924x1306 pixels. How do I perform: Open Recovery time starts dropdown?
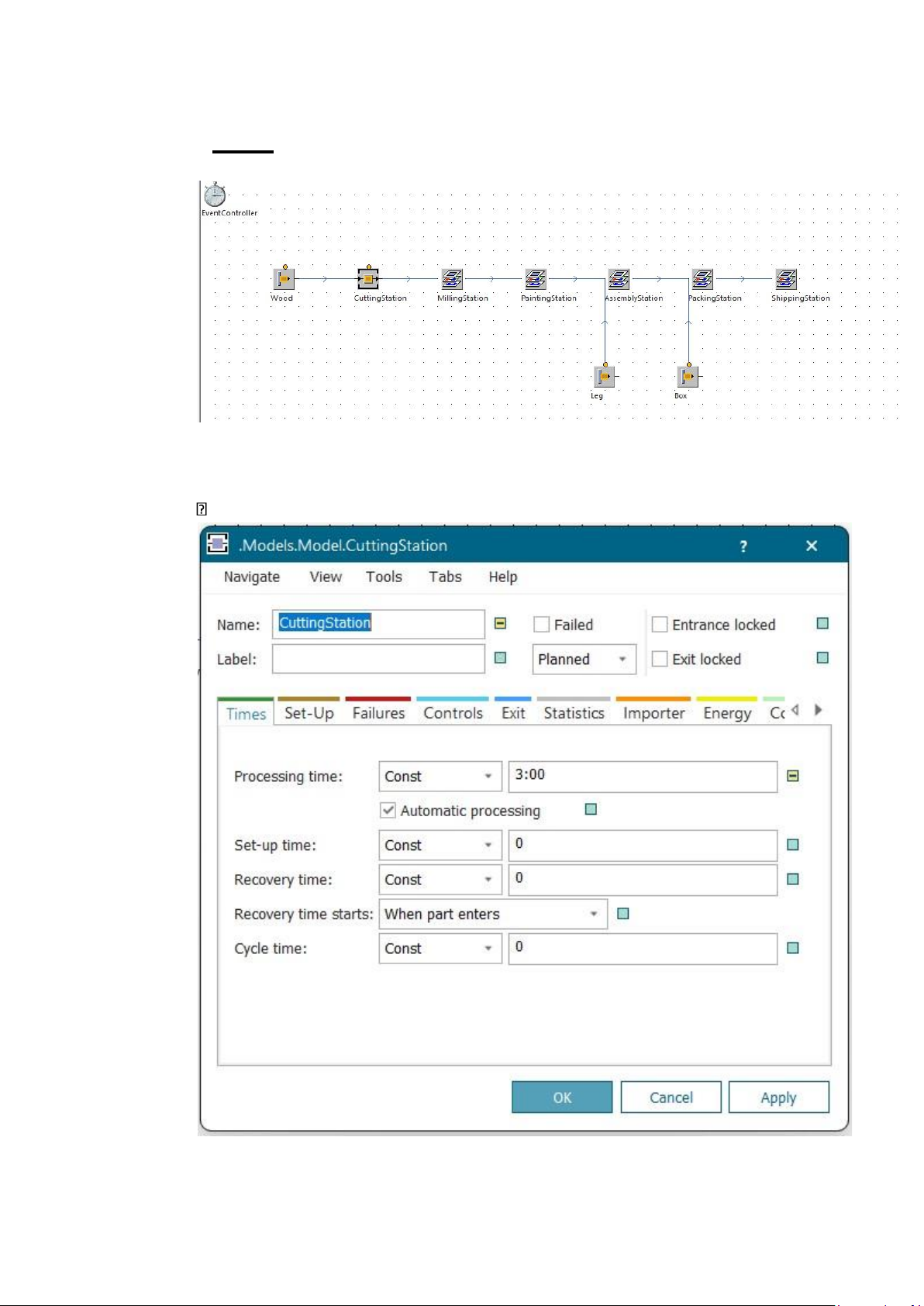pos(492,915)
